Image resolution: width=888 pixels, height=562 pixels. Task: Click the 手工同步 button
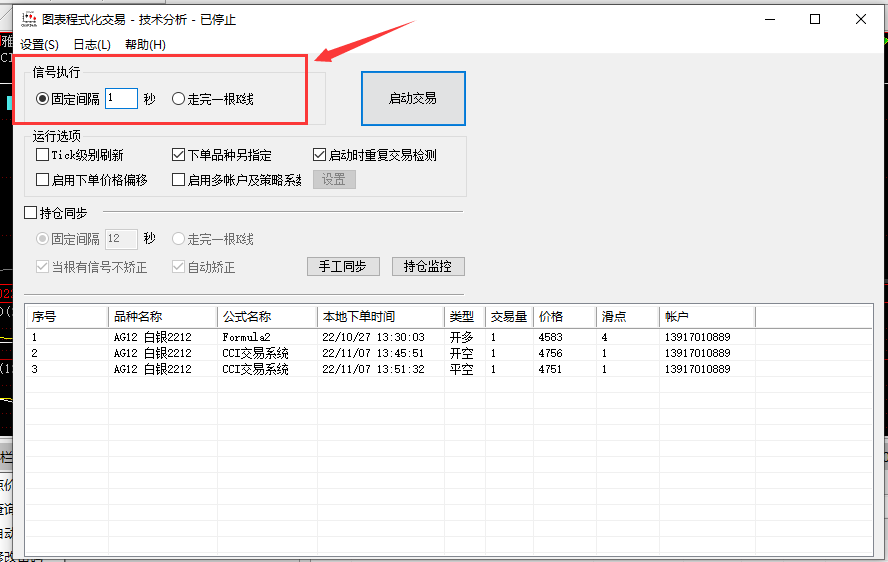[343, 266]
